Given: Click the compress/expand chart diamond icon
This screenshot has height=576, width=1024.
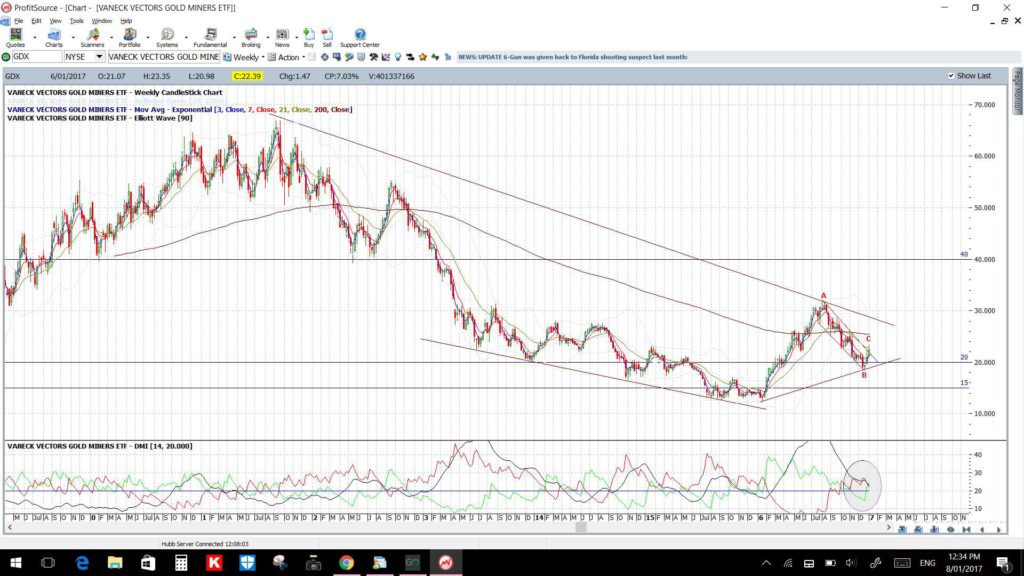Looking at the screenshot, I should coord(950,530).
